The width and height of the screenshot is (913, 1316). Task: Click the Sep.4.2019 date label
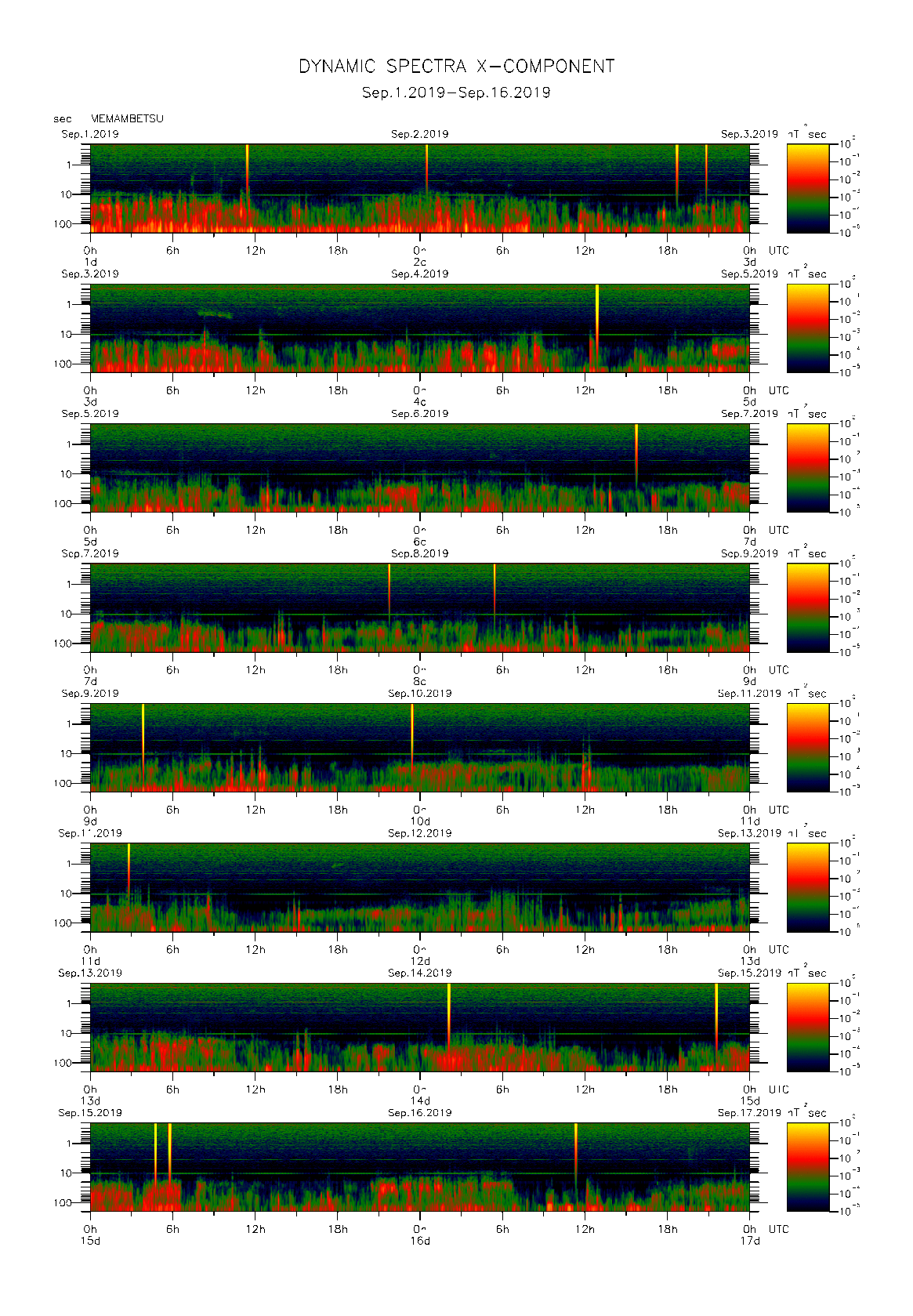tap(420, 274)
